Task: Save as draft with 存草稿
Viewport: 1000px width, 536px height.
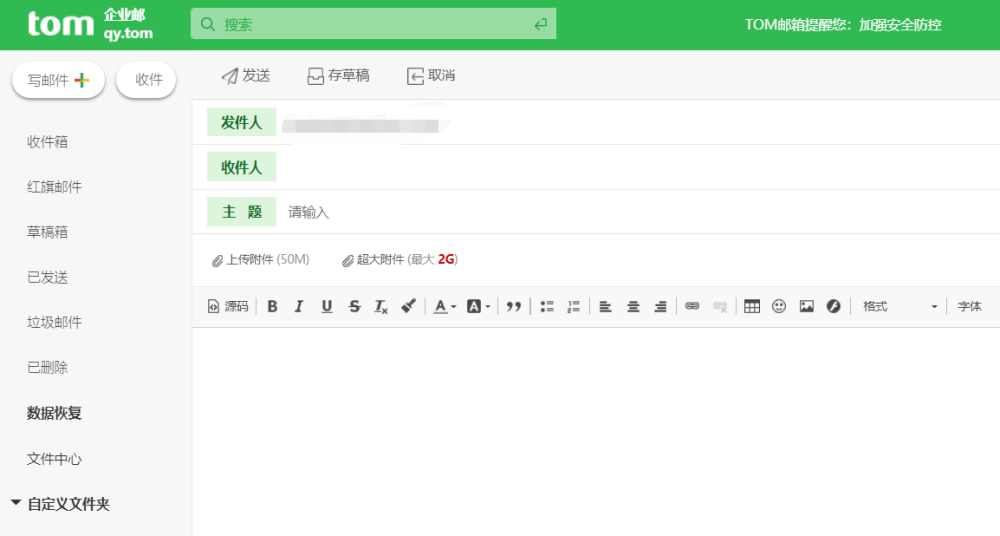Action: [338, 75]
